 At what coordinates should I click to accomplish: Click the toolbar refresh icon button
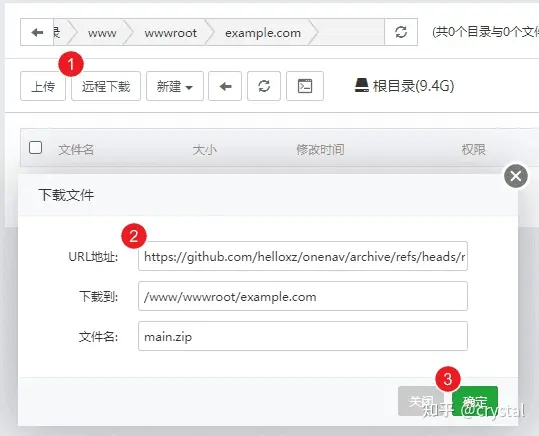click(264, 86)
